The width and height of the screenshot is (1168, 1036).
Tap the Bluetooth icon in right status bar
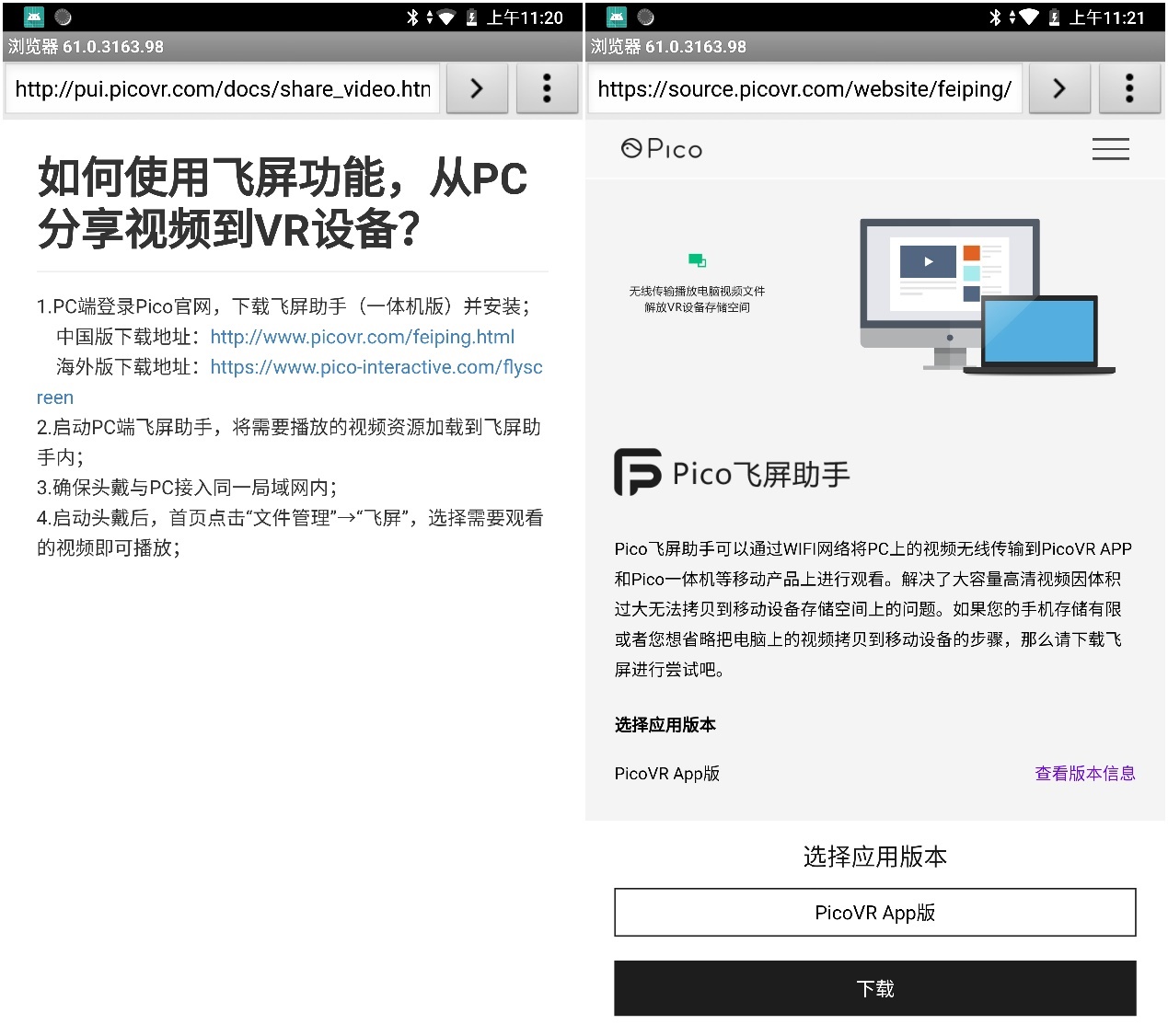[995, 17]
